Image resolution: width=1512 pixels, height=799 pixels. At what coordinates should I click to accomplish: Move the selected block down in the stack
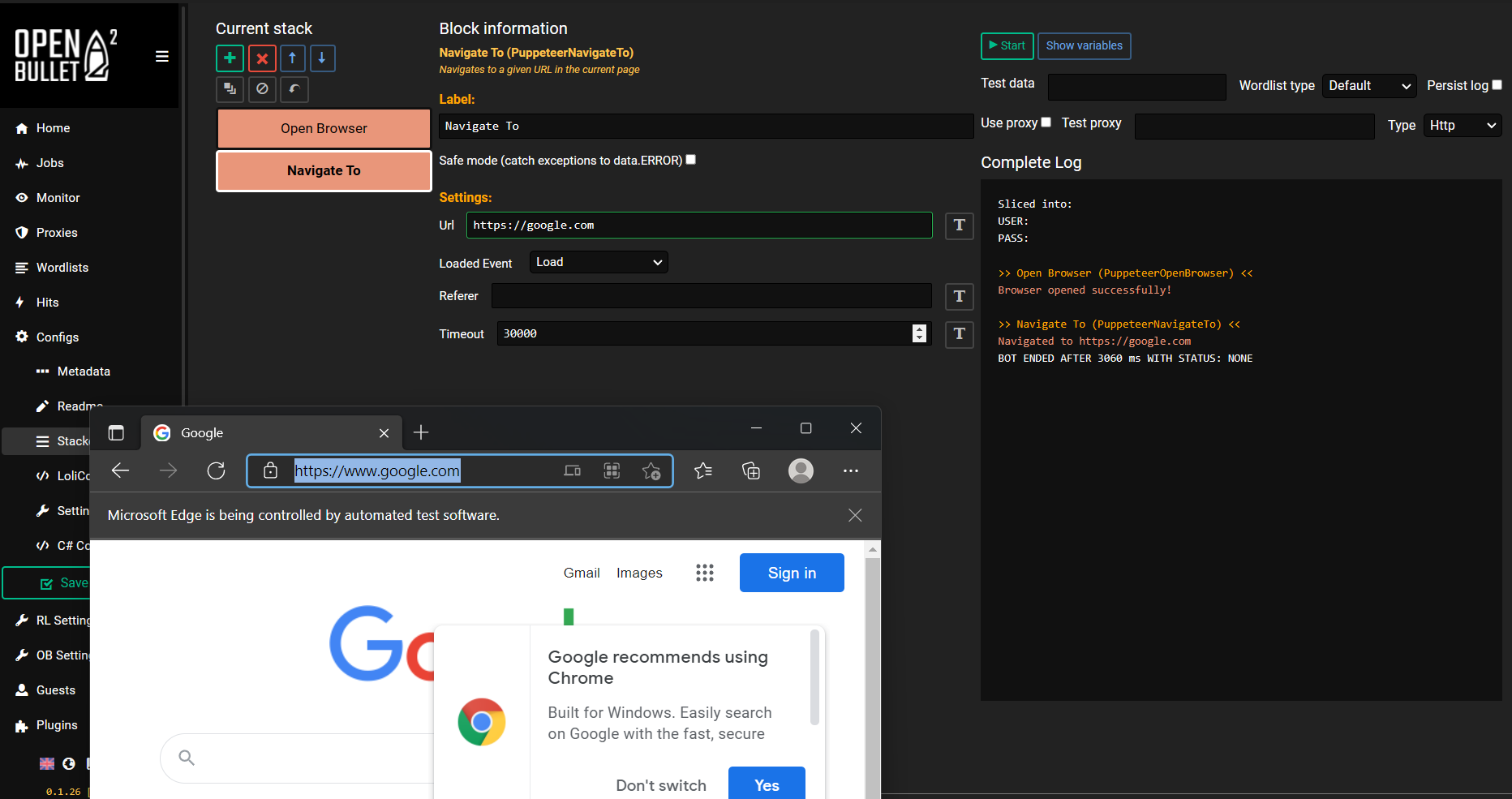pos(322,58)
